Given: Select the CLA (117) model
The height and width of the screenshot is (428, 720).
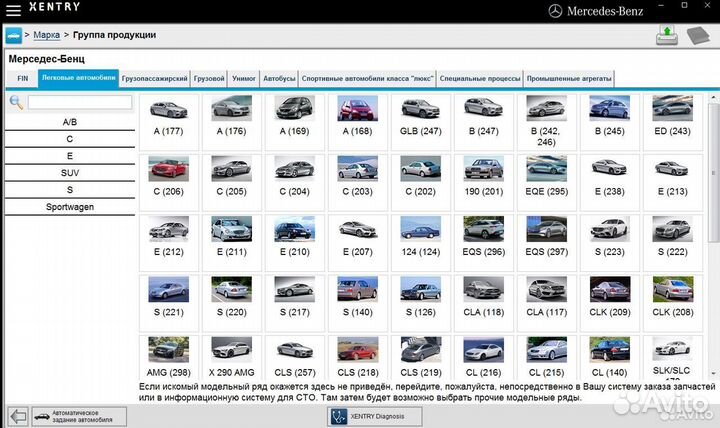Looking at the screenshot, I should coord(546,303).
